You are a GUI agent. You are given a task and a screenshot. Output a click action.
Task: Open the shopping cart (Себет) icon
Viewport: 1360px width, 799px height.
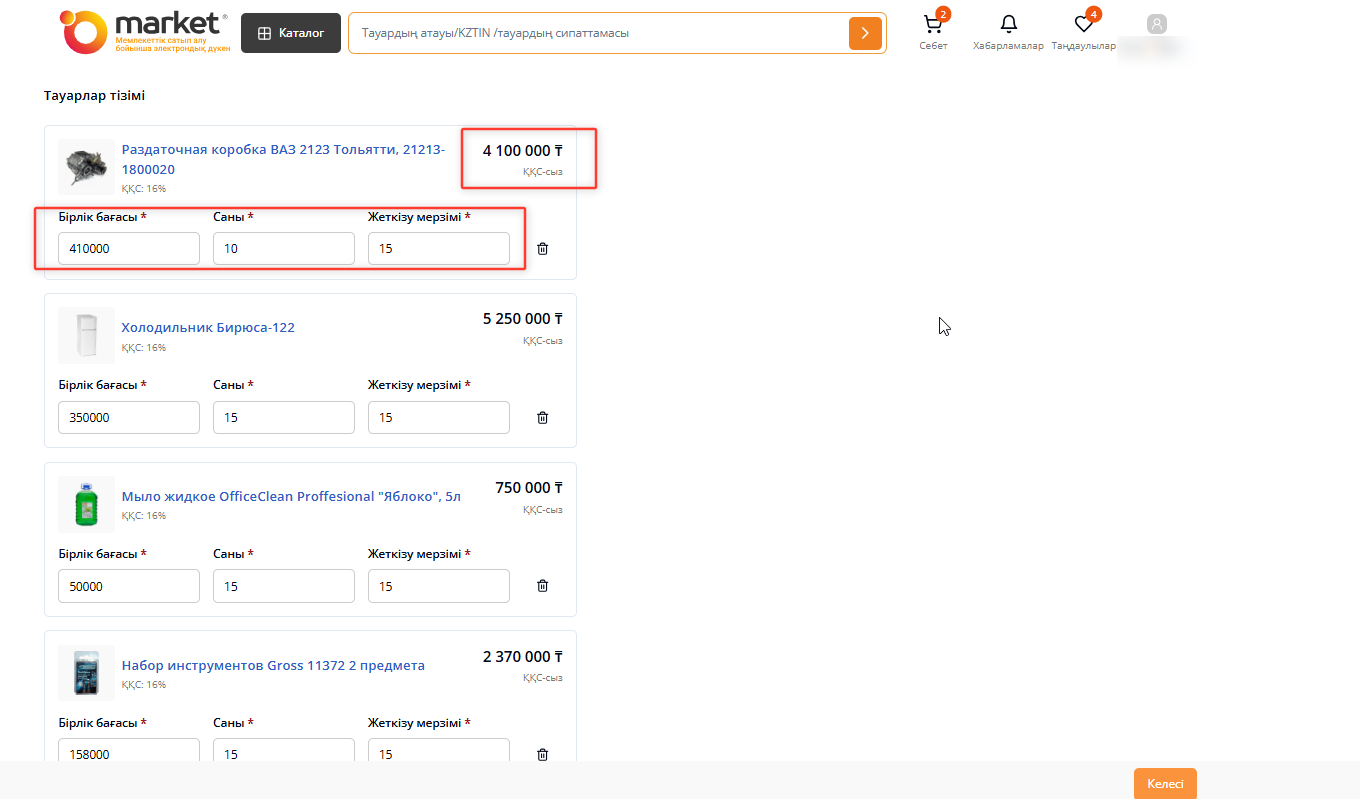coord(933,25)
